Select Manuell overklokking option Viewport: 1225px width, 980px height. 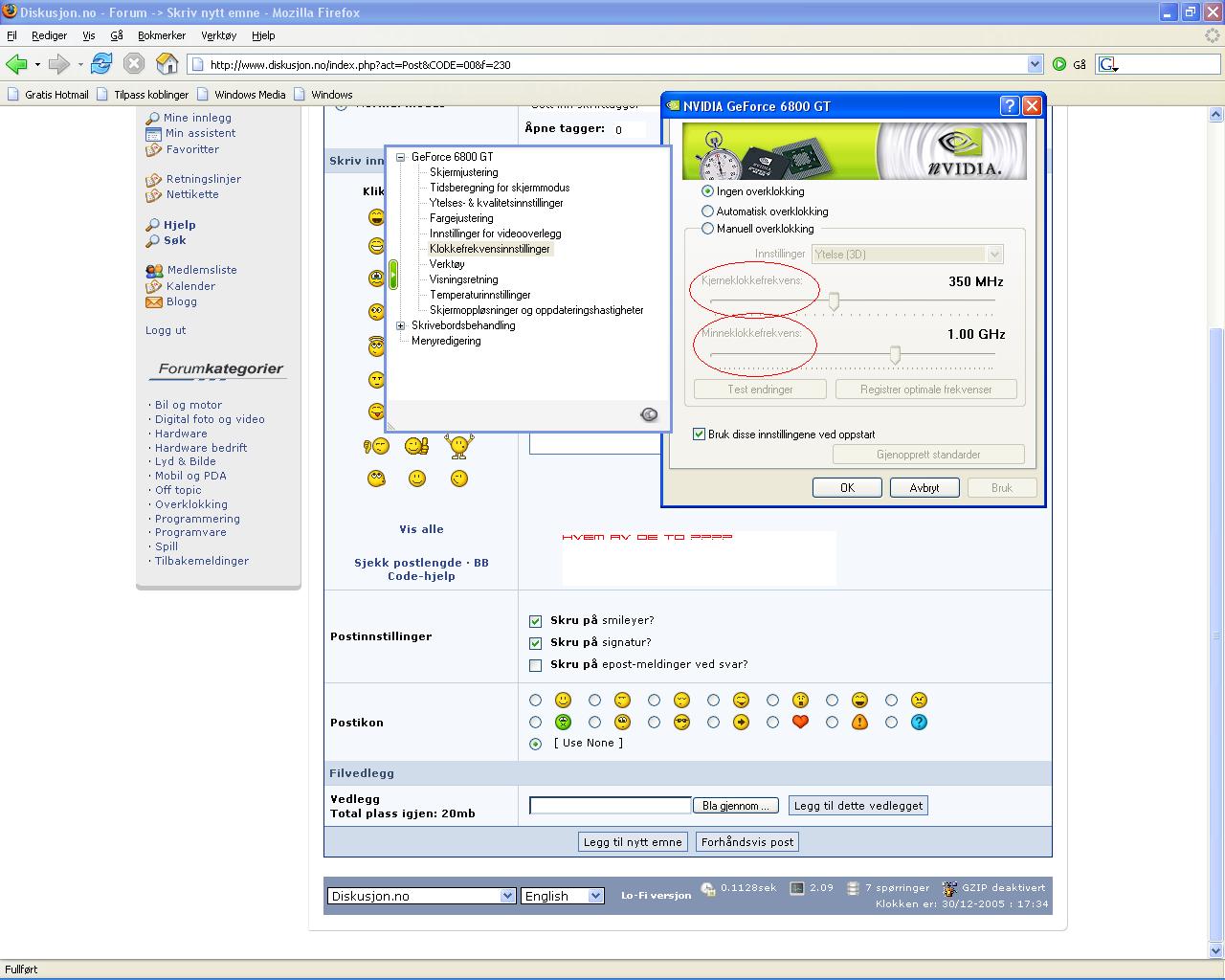[707, 229]
